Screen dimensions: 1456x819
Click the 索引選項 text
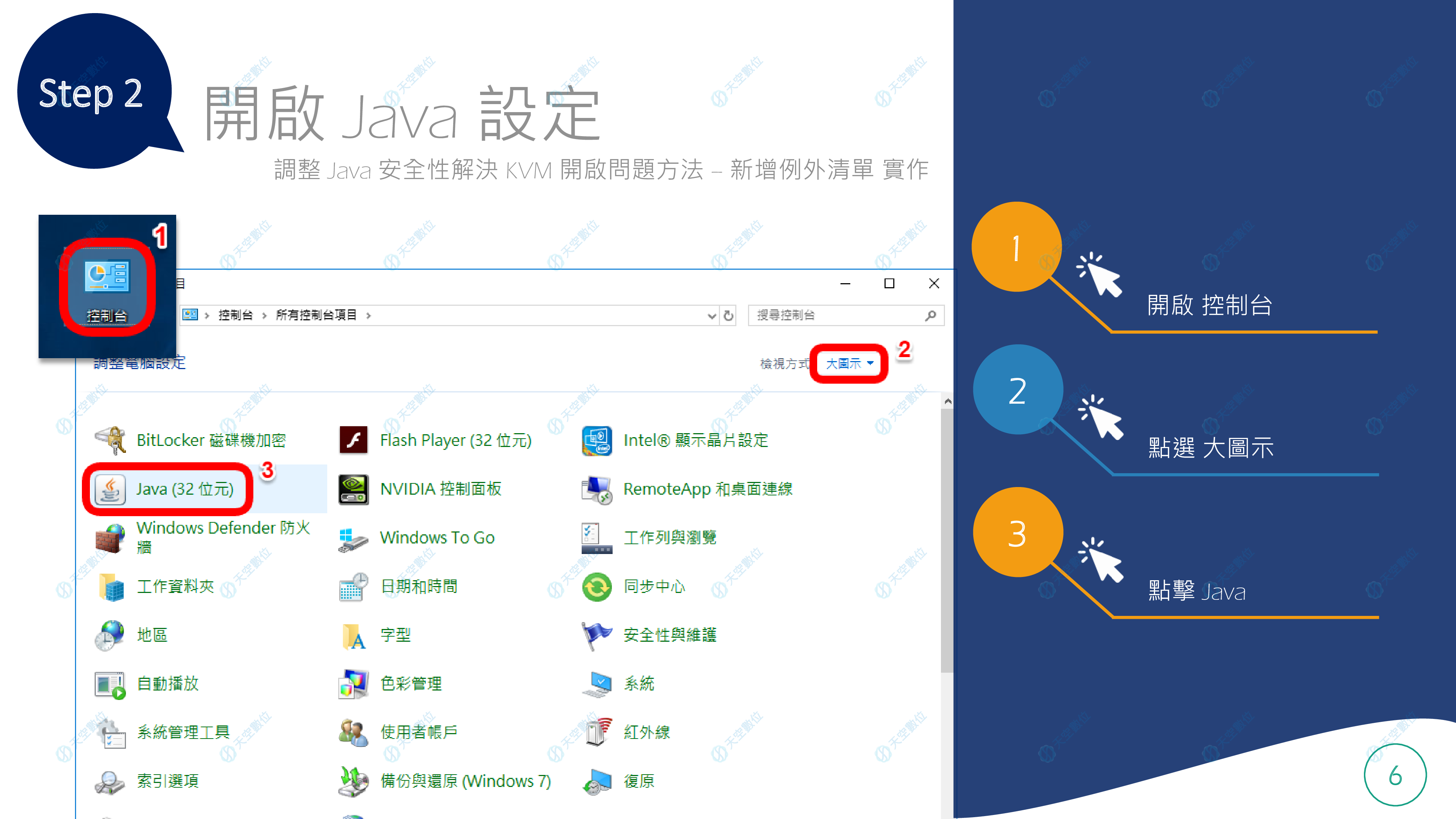click(x=168, y=781)
